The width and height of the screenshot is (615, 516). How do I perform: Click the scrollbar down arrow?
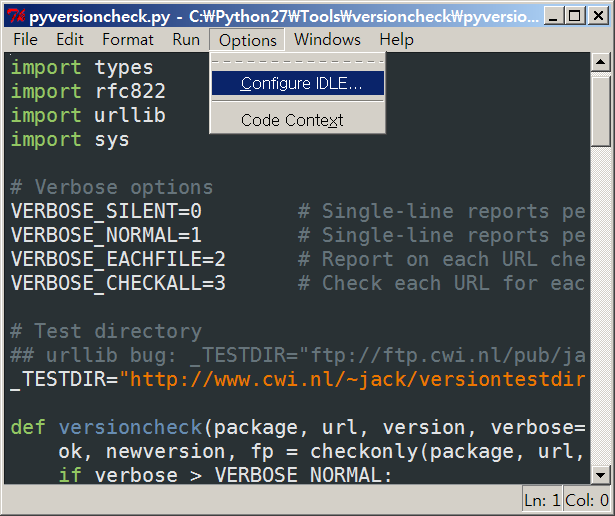tap(600, 475)
